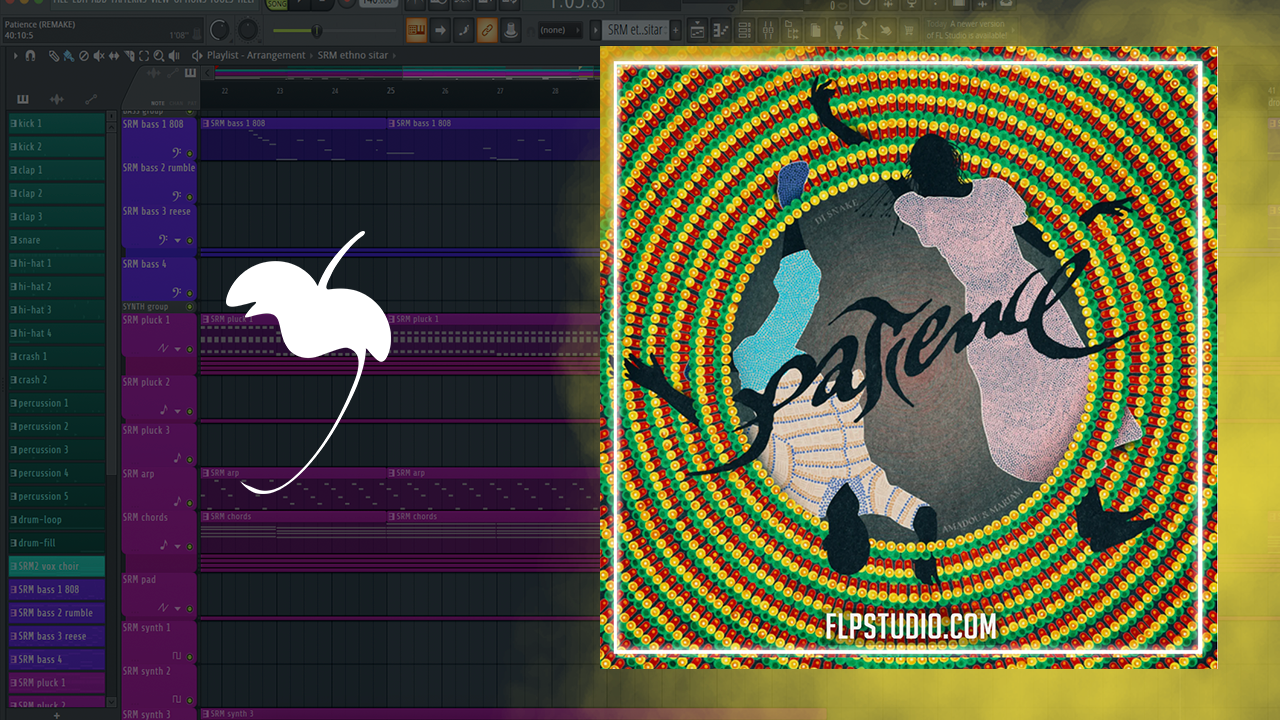Select the NOTE tab above track headers

pos(157,103)
